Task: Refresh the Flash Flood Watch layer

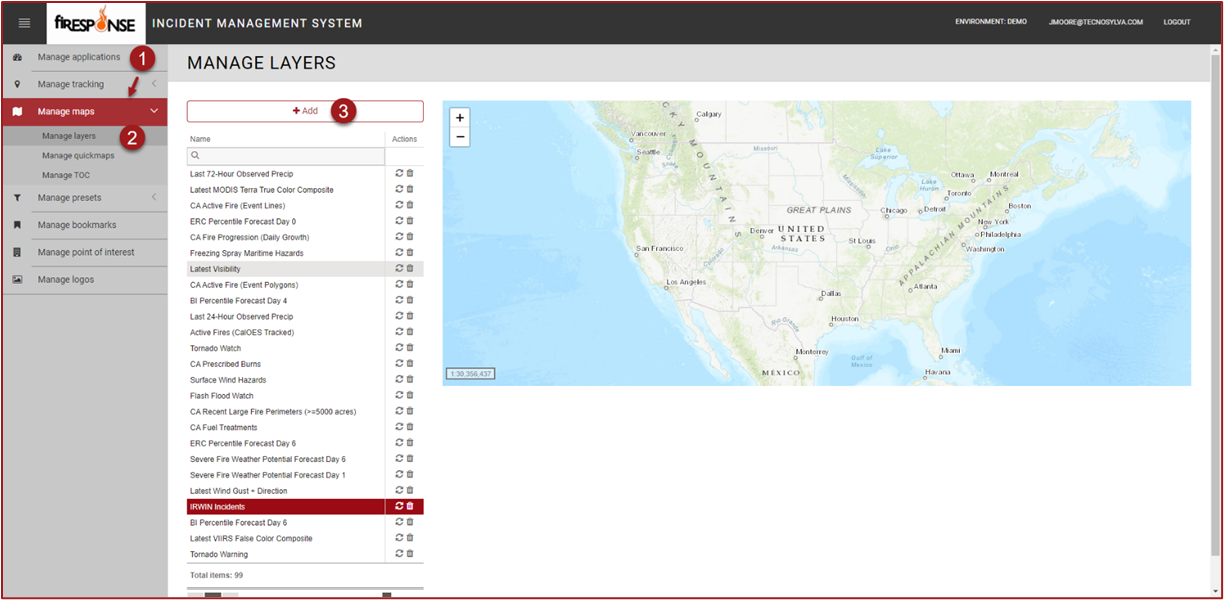Action: click(399, 395)
